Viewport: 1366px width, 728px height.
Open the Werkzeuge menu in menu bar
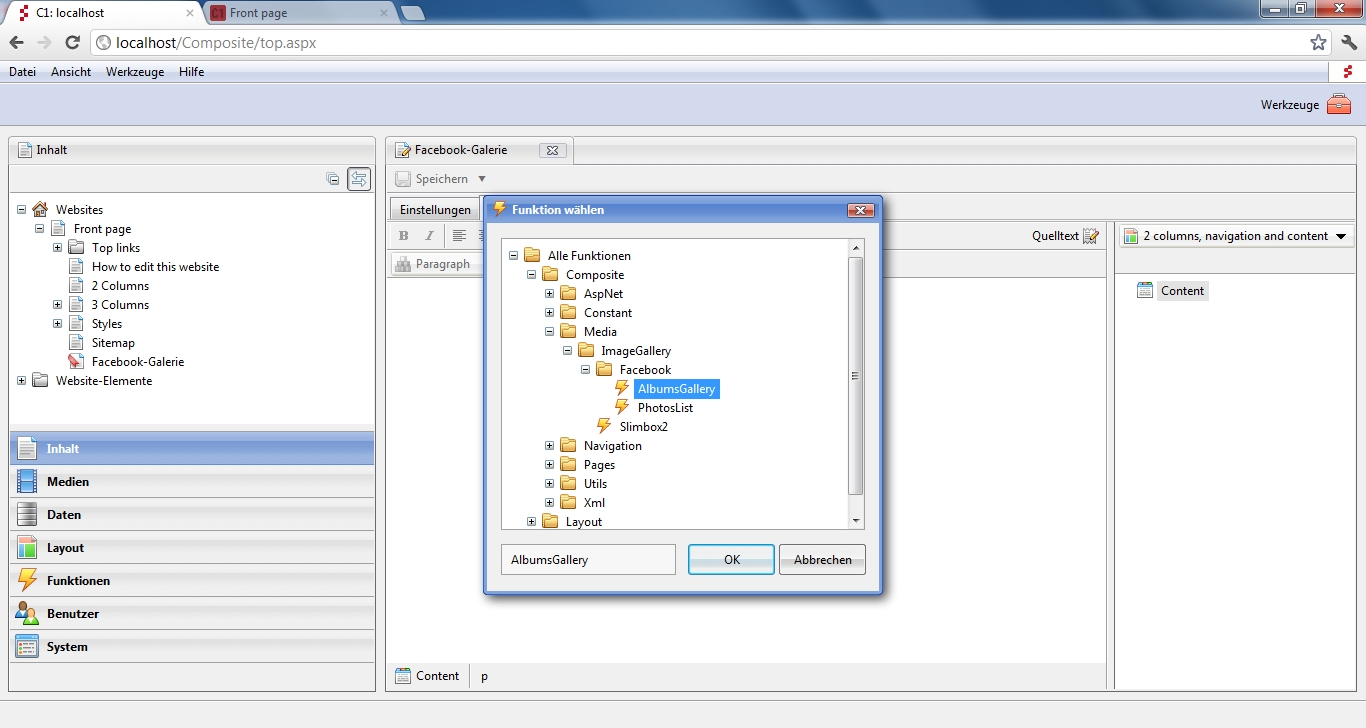pos(135,72)
